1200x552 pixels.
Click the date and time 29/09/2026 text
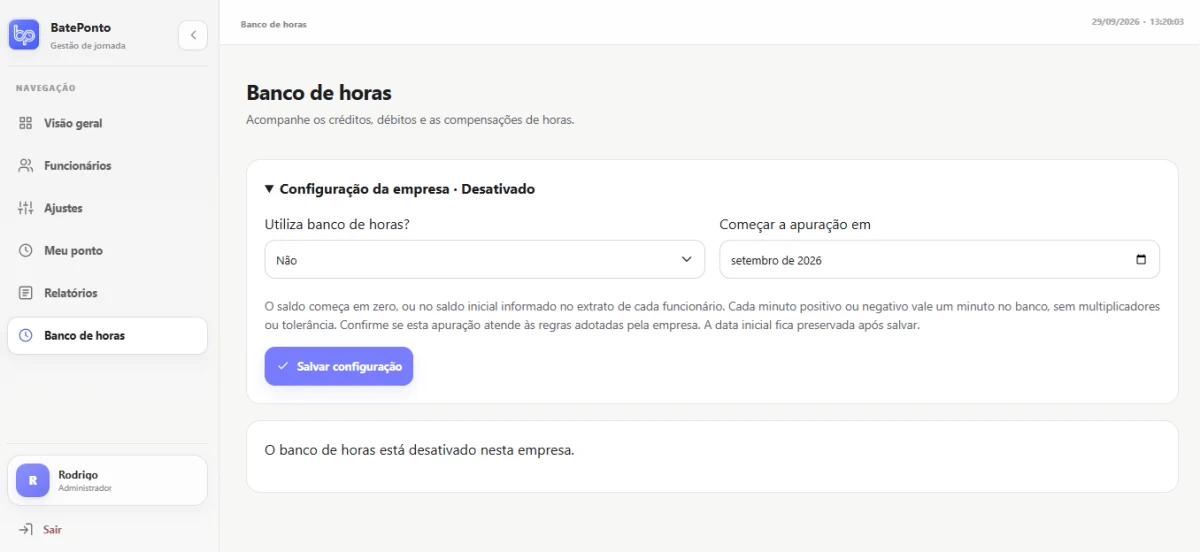coord(1138,21)
